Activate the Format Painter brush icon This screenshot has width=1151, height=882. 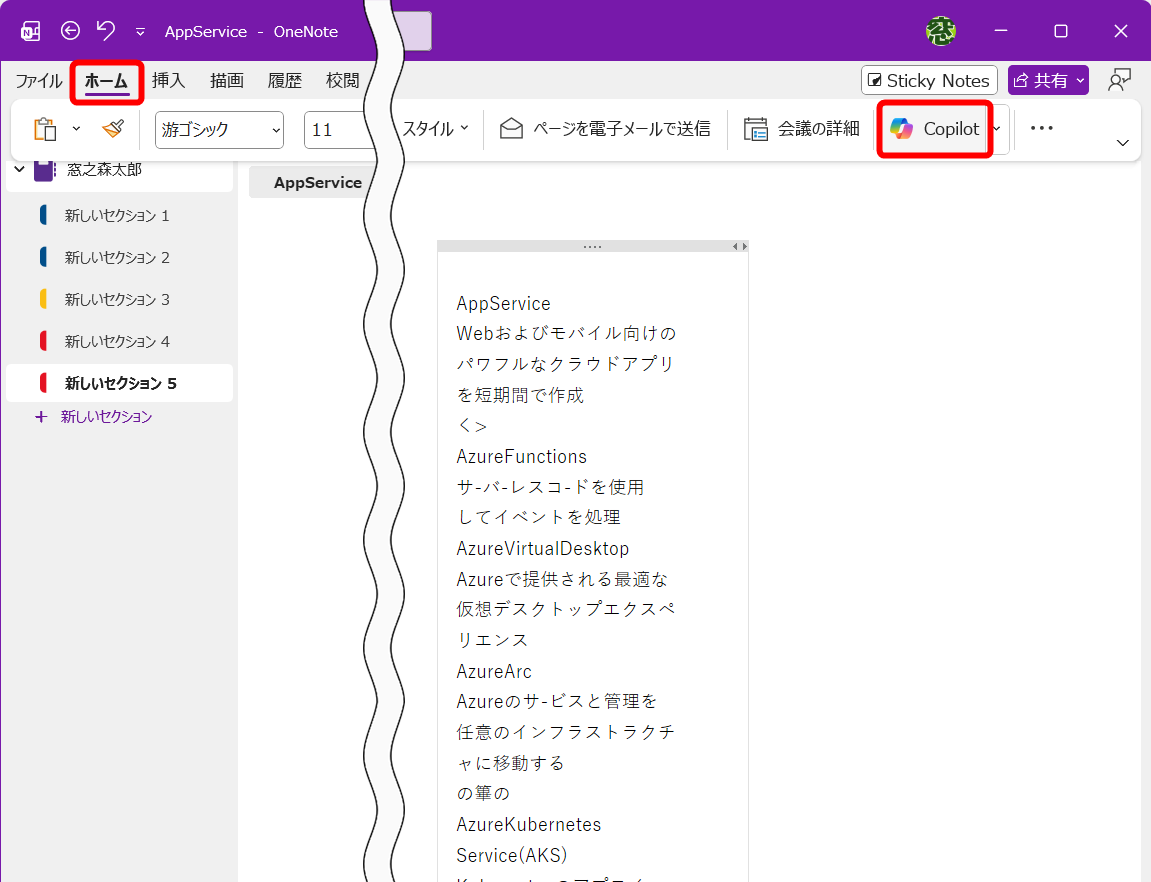[x=113, y=129]
